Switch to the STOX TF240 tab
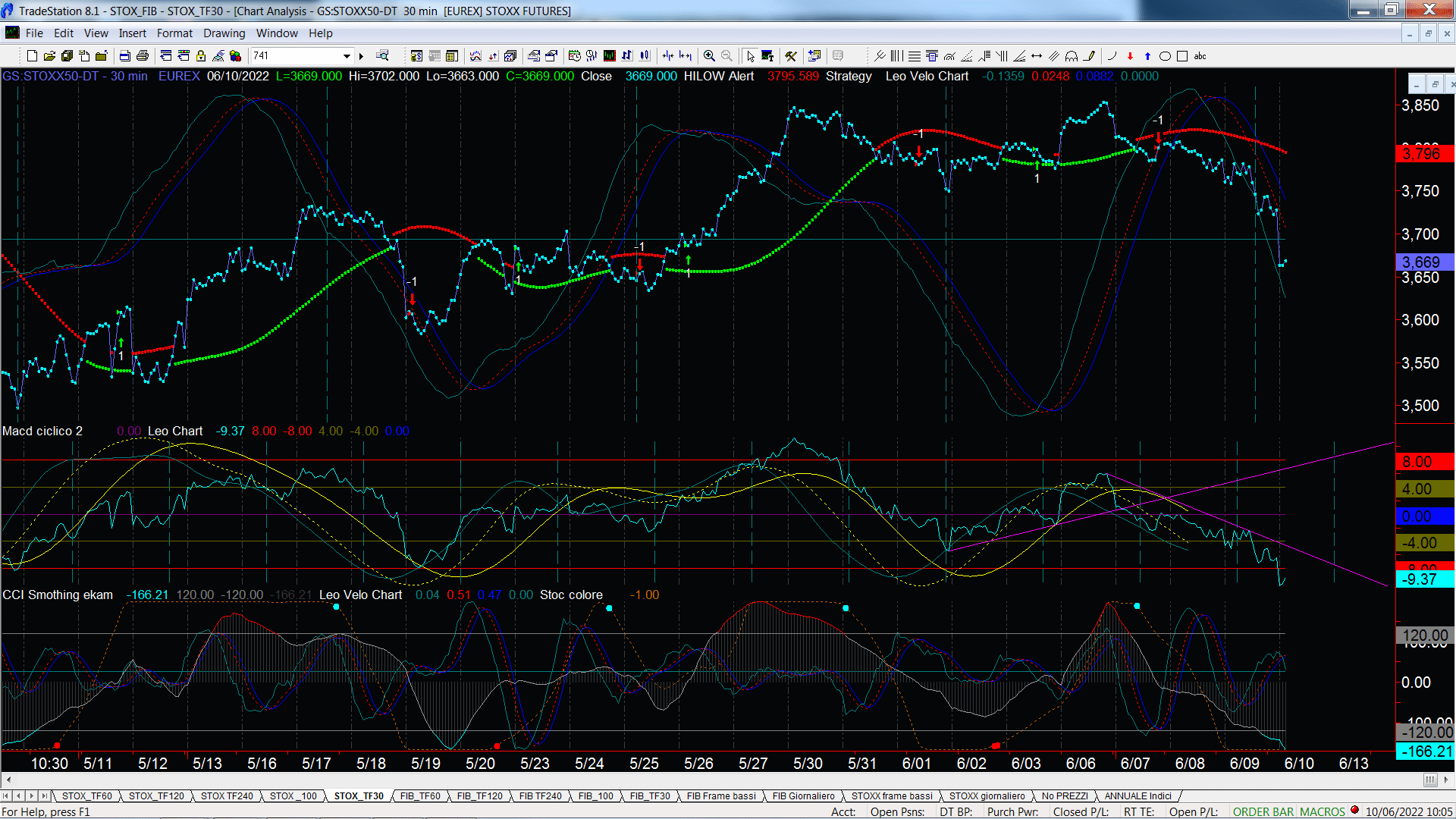The width and height of the screenshot is (1456, 819). pos(227,796)
